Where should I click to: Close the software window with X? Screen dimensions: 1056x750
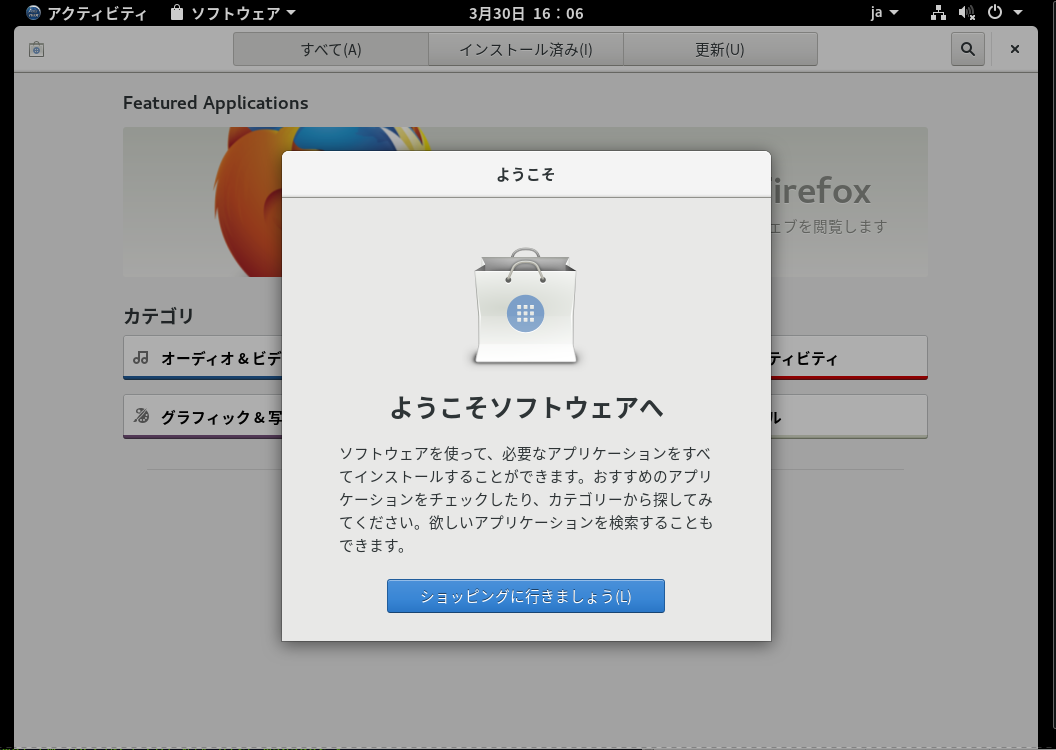pyautogui.click(x=1014, y=49)
